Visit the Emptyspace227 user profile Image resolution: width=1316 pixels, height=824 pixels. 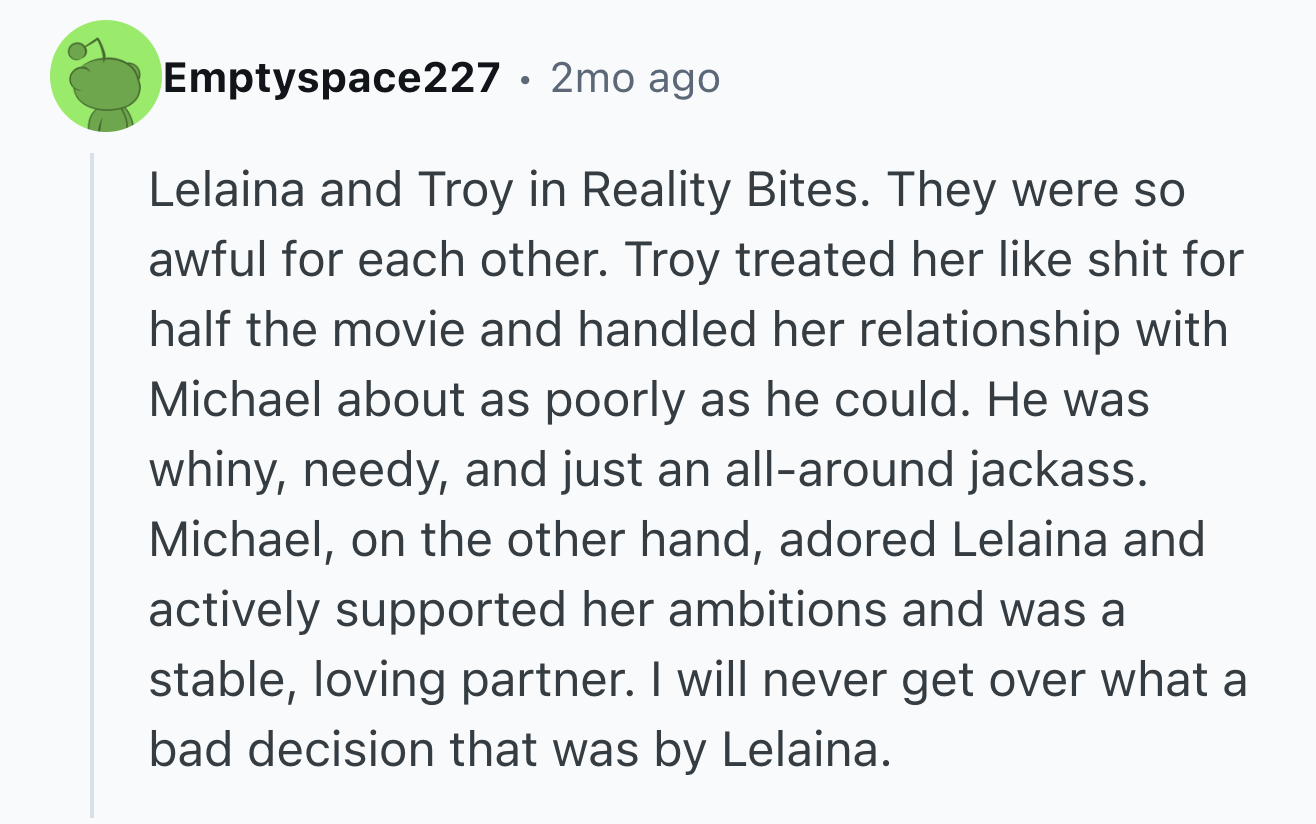pos(331,78)
